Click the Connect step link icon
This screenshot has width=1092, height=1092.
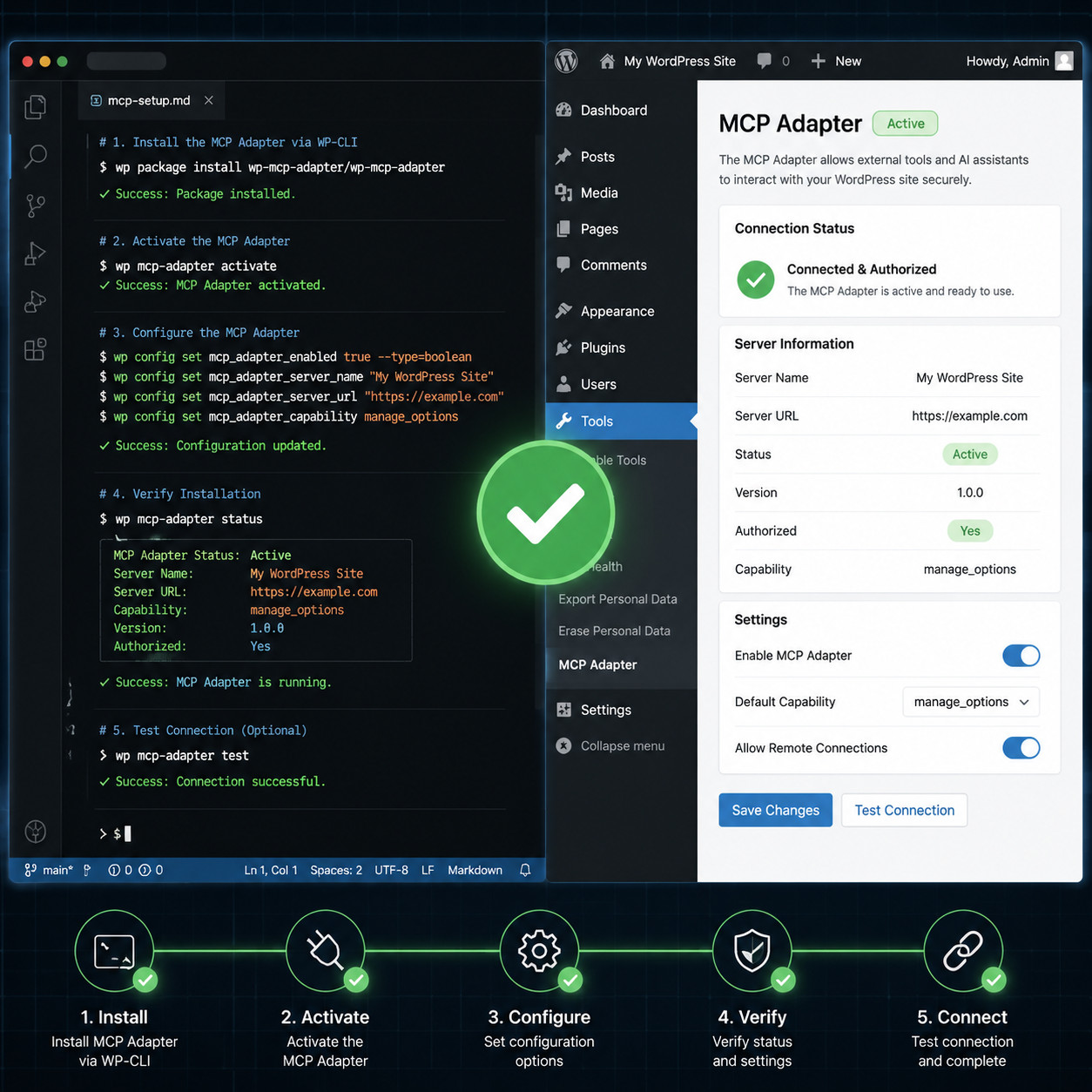(963, 951)
